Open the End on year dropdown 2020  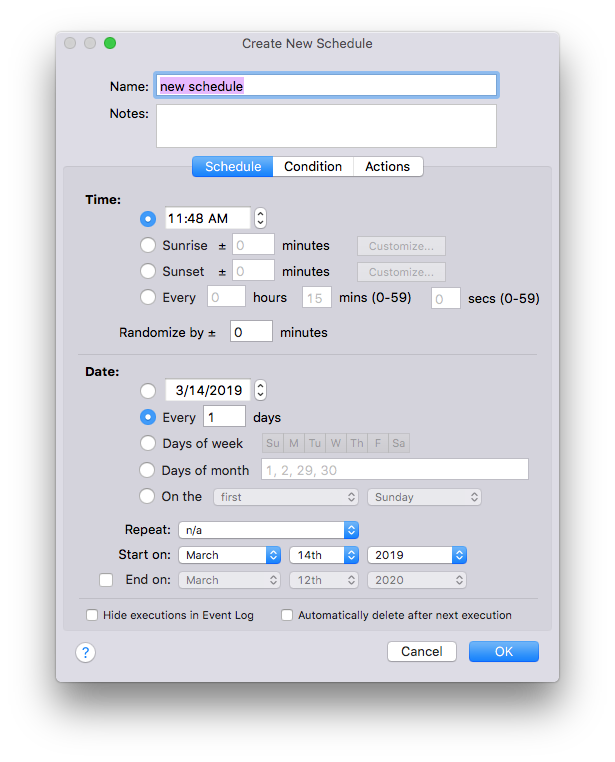coord(417,580)
